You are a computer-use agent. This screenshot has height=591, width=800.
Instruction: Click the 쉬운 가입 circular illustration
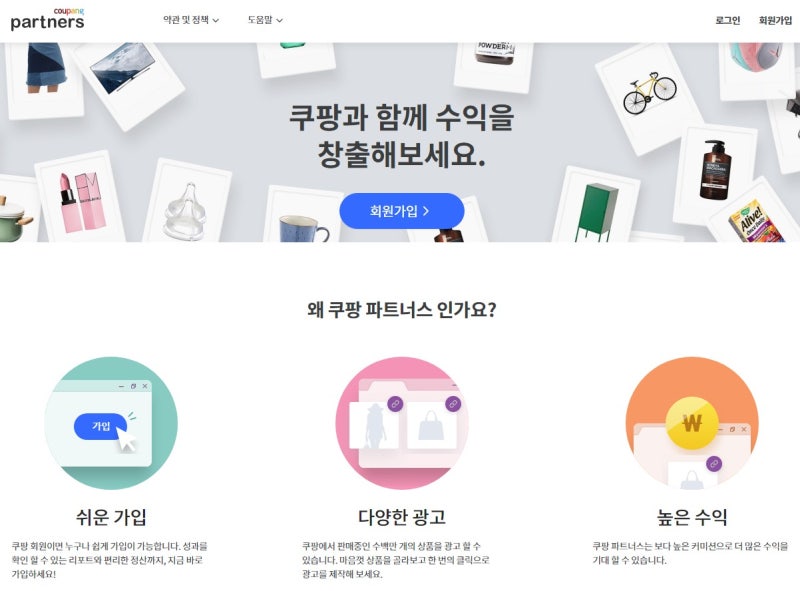111,423
